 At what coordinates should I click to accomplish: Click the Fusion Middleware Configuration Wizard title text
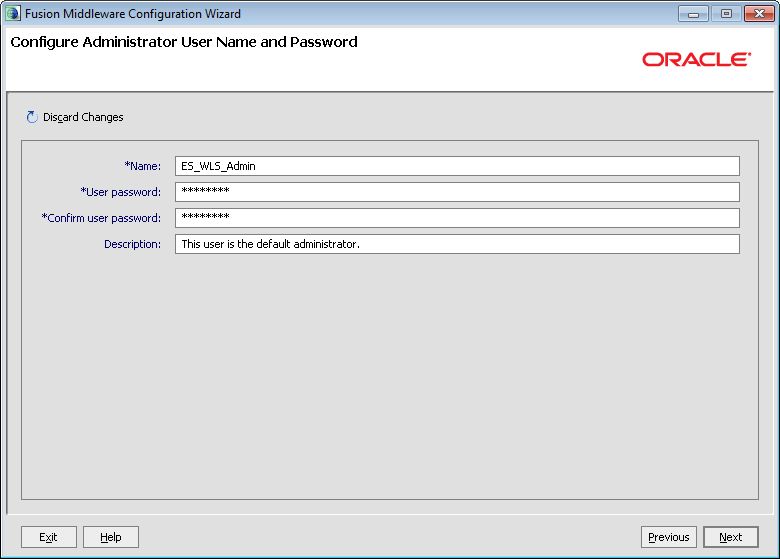click(x=133, y=14)
